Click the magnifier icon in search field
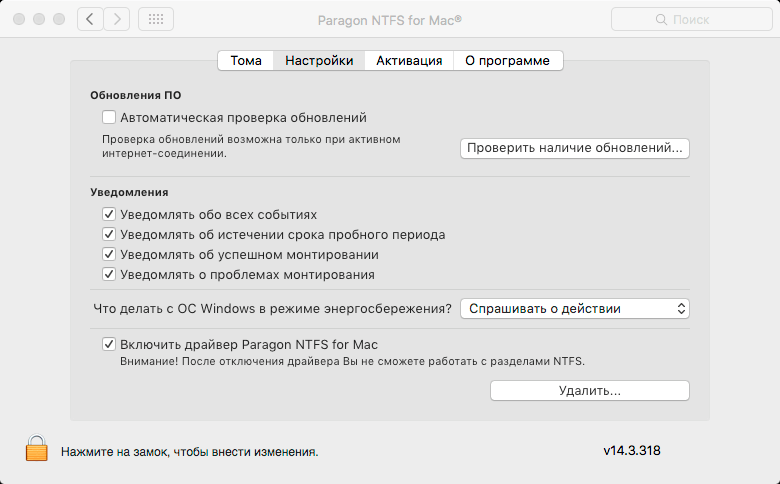 [x=661, y=19]
